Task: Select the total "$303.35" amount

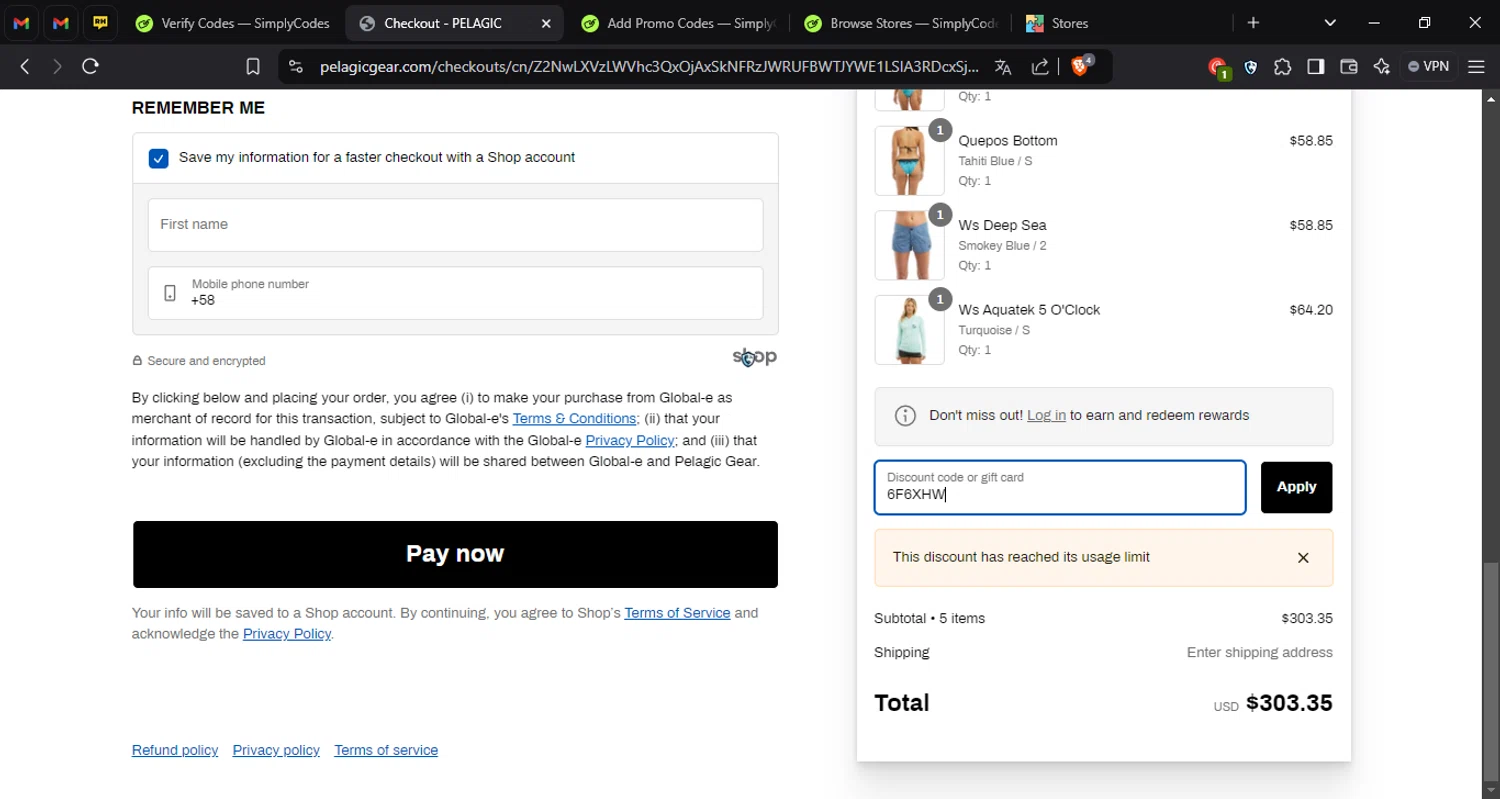Action: click(1290, 703)
